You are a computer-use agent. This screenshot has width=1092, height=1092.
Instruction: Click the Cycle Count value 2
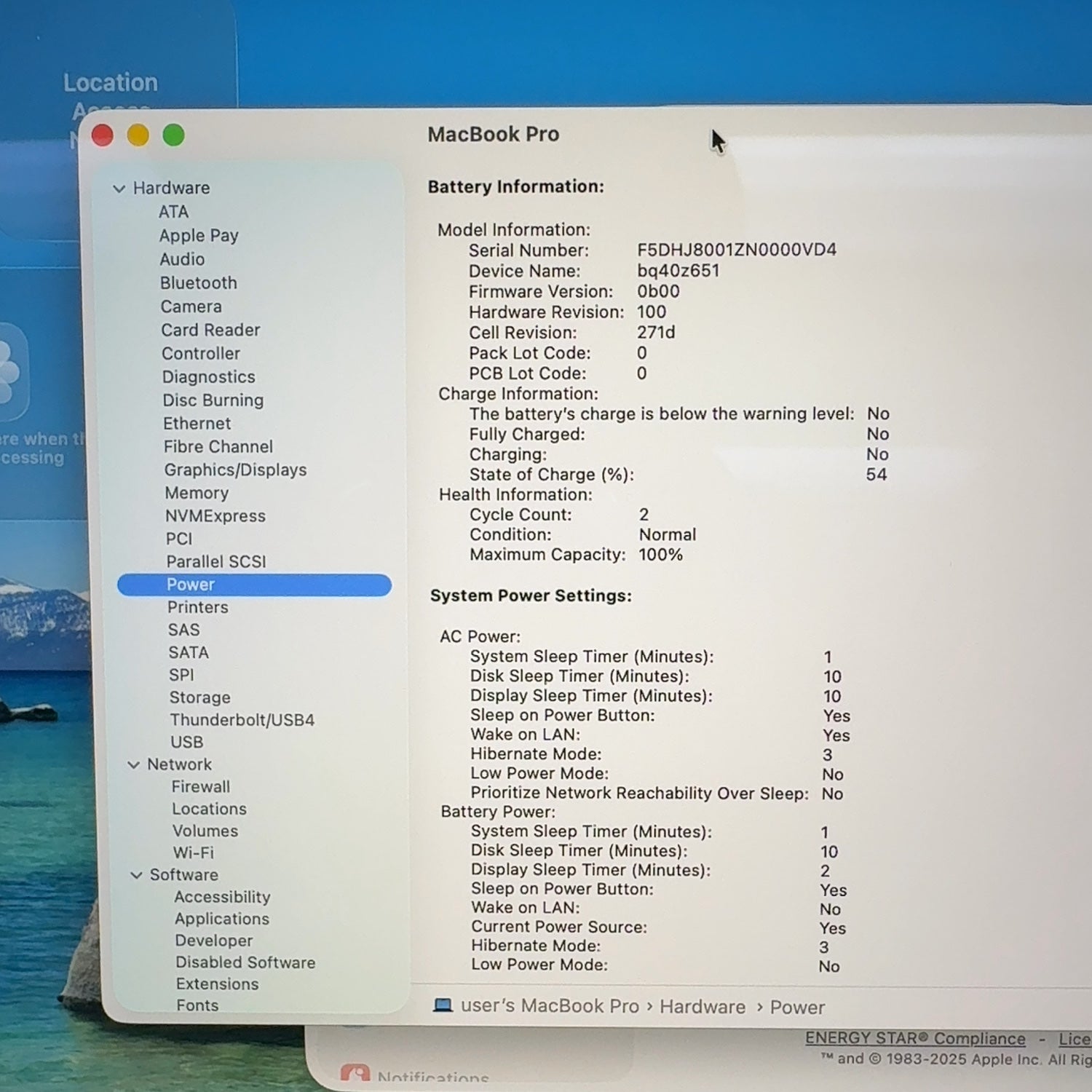point(644,515)
